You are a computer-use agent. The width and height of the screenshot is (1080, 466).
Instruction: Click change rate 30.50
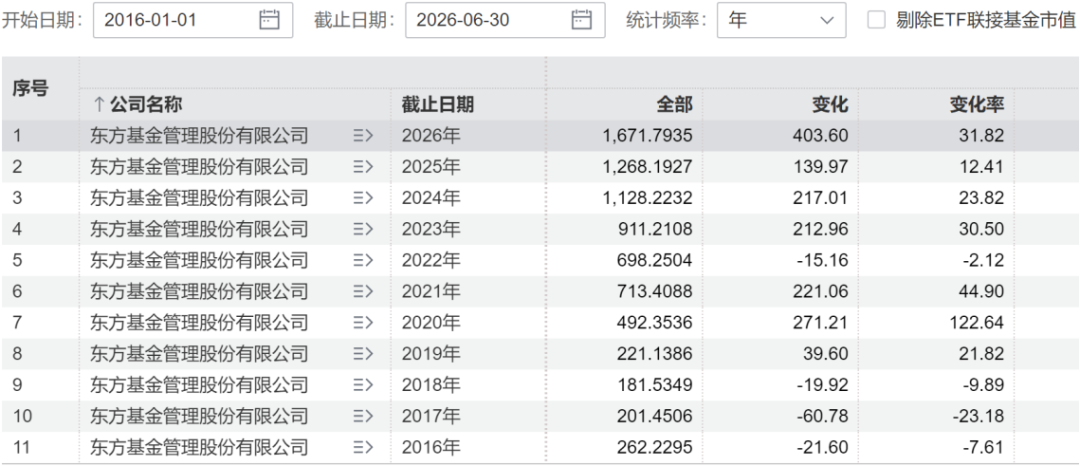click(x=984, y=229)
